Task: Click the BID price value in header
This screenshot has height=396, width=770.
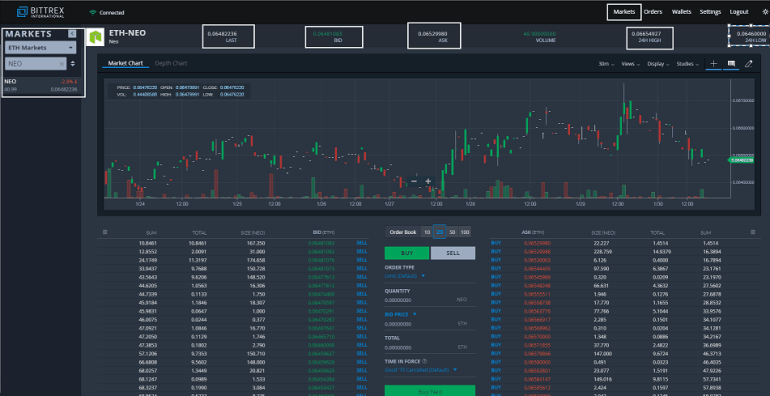Action: [x=328, y=34]
